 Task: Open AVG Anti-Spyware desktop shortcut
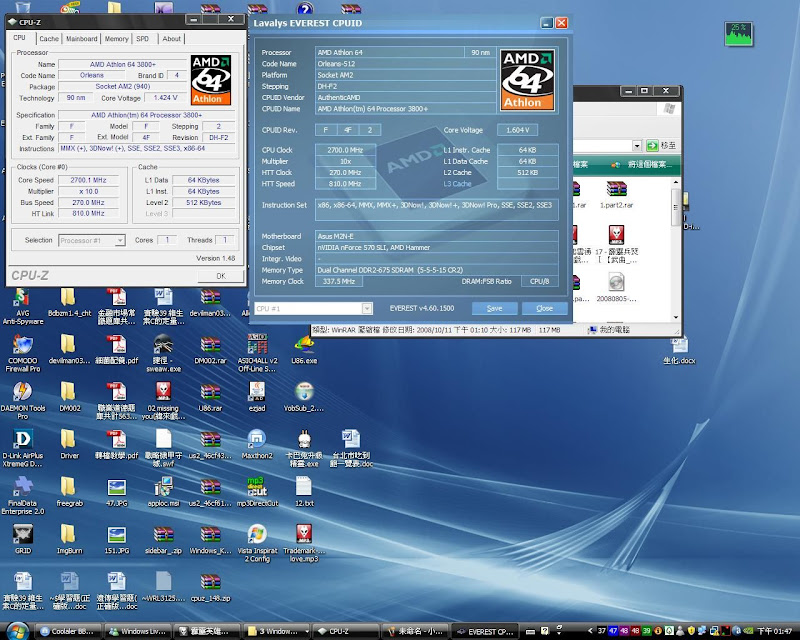(x=22, y=306)
